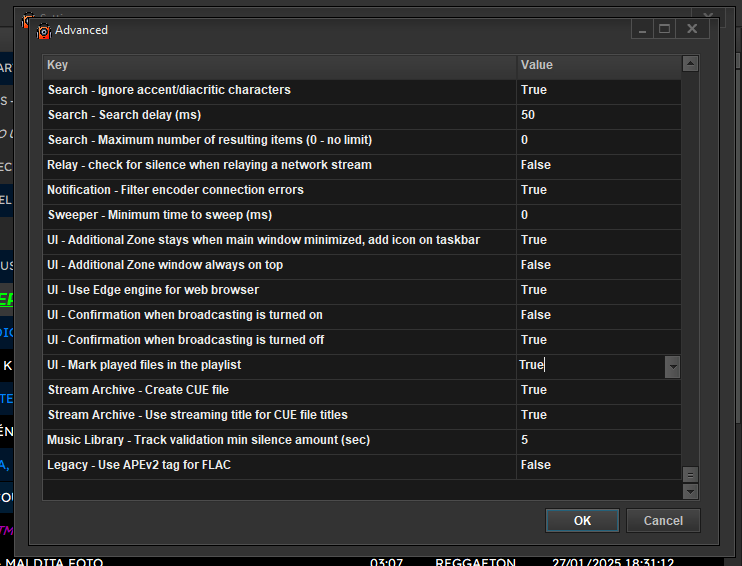This screenshot has height=566, width=742.
Task: Maximize the Advanced dialog window
Action: (664, 30)
